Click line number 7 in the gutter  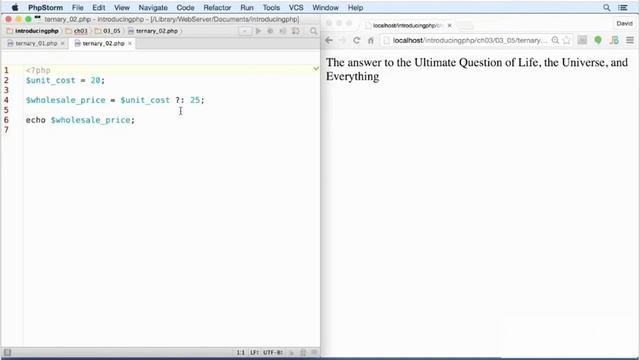(6, 130)
